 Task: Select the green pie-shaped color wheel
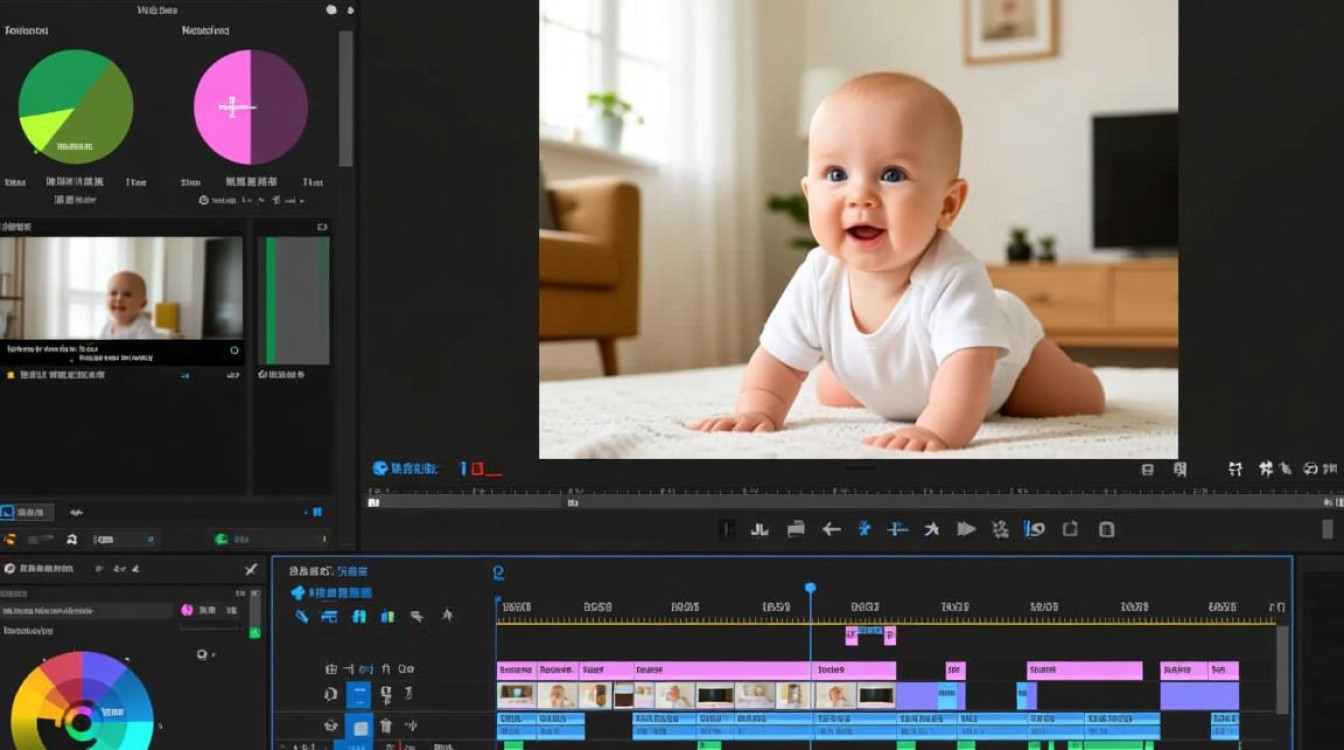tap(76, 107)
